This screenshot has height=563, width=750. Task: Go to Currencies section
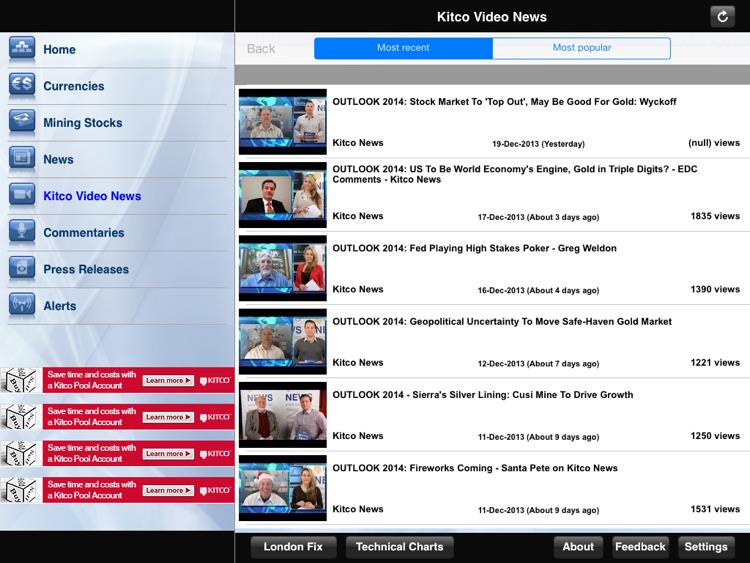pyautogui.click(x=74, y=86)
